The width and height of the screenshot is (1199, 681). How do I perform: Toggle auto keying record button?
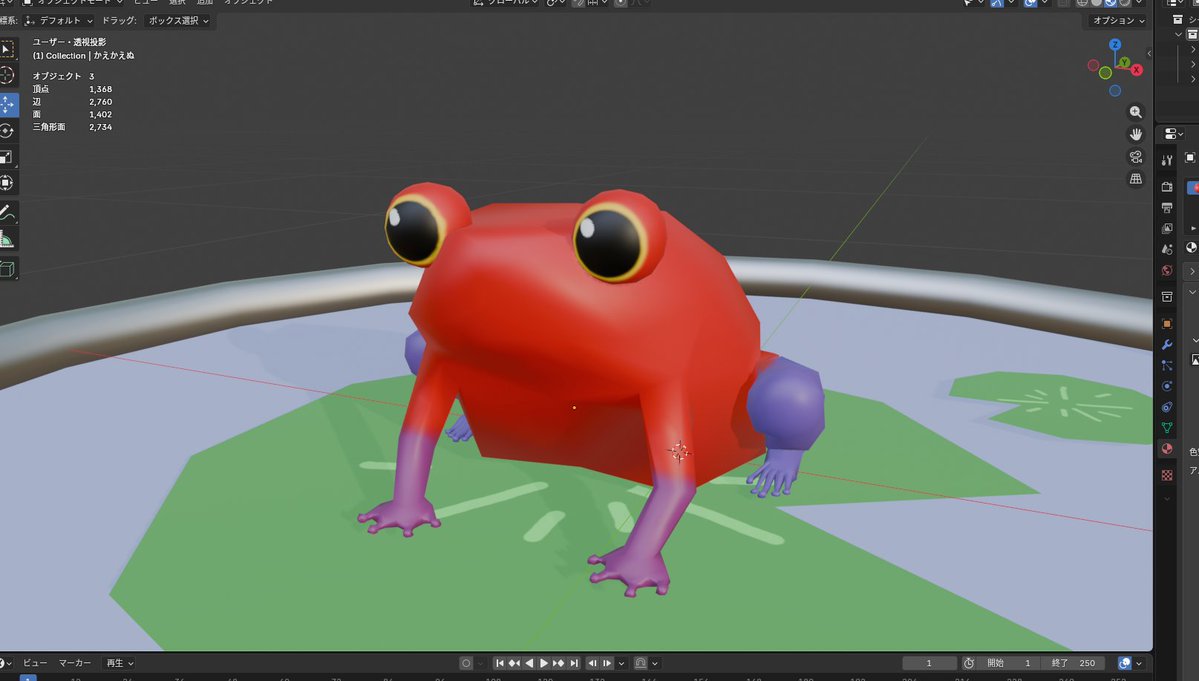tap(466, 663)
